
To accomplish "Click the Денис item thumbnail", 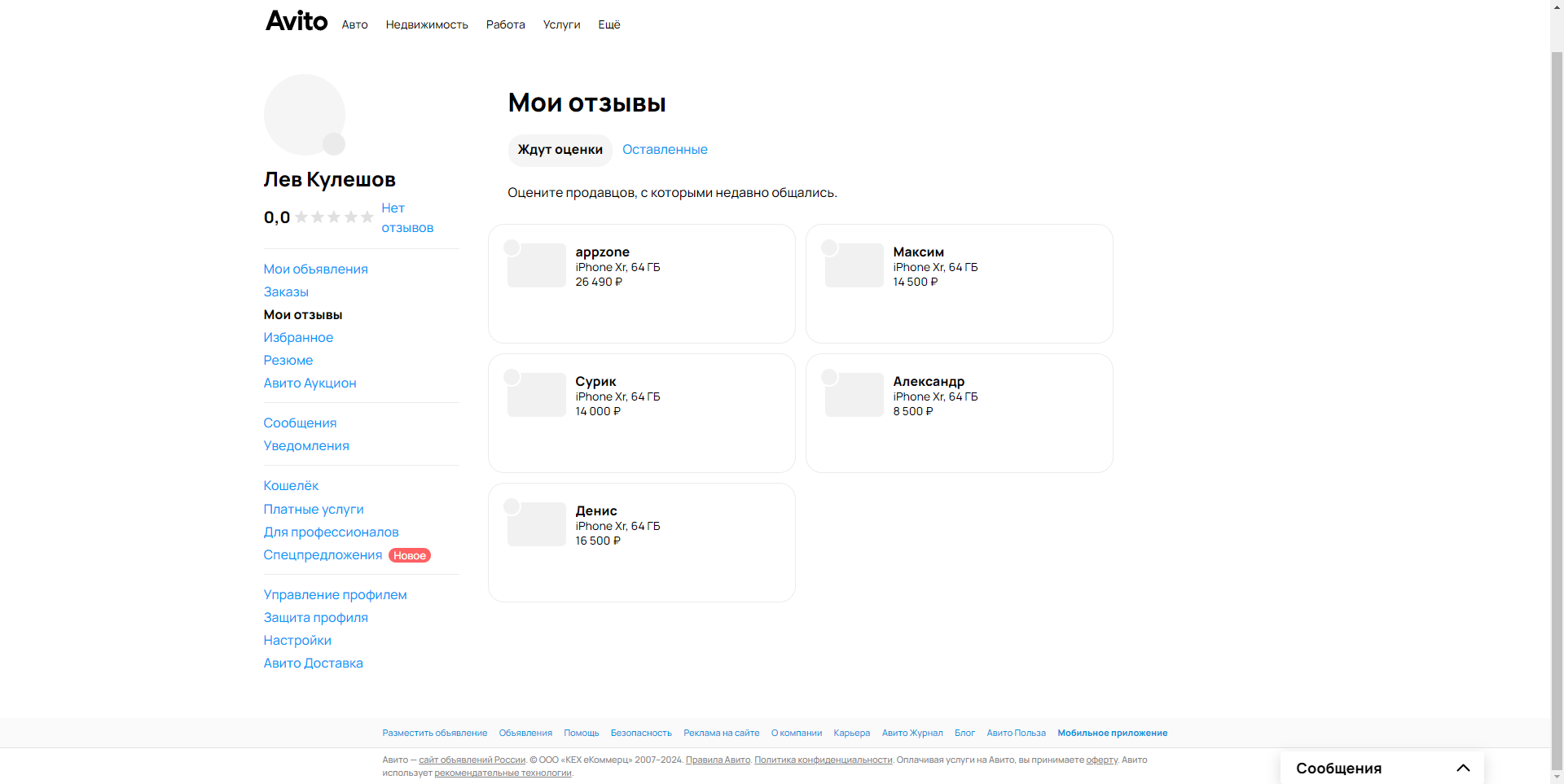I will pyautogui.click(x=537, y=524).
